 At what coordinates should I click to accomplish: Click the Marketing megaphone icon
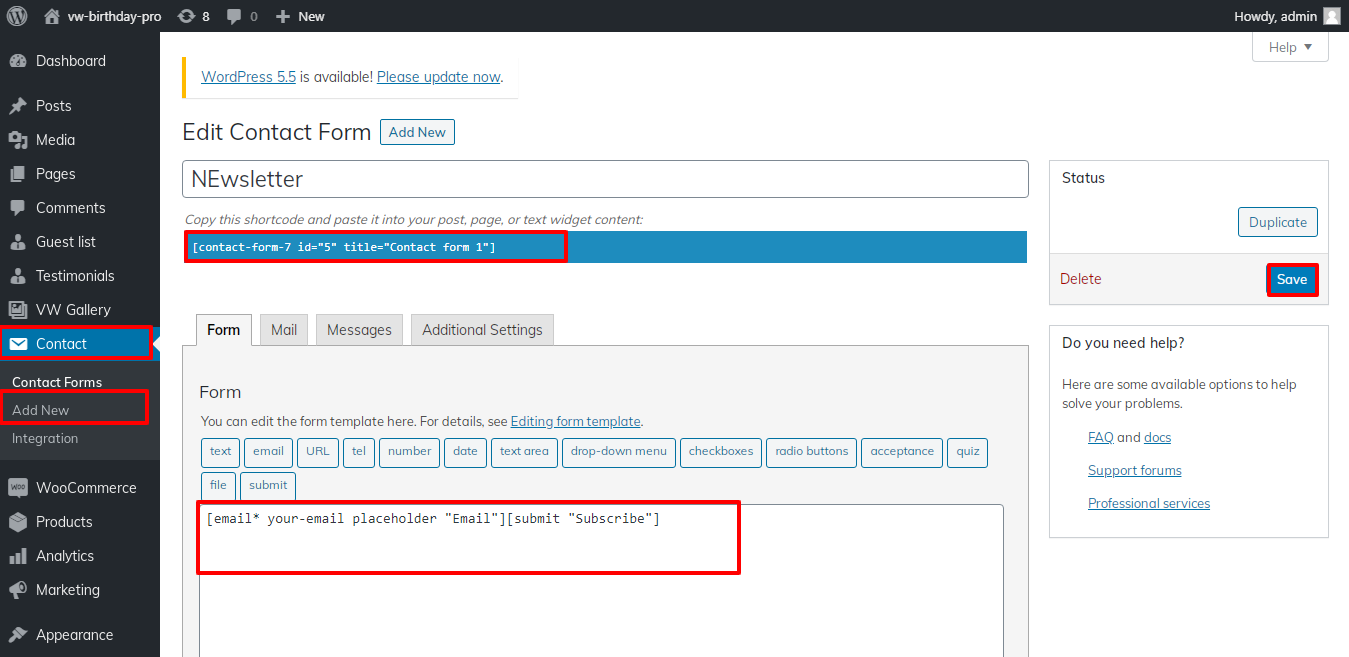18,590
